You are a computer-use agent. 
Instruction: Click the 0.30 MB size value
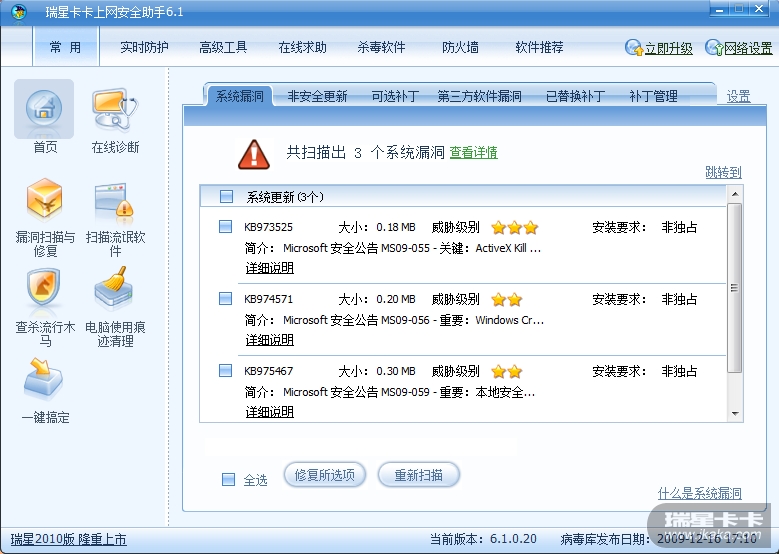click(x=395, y=371)
